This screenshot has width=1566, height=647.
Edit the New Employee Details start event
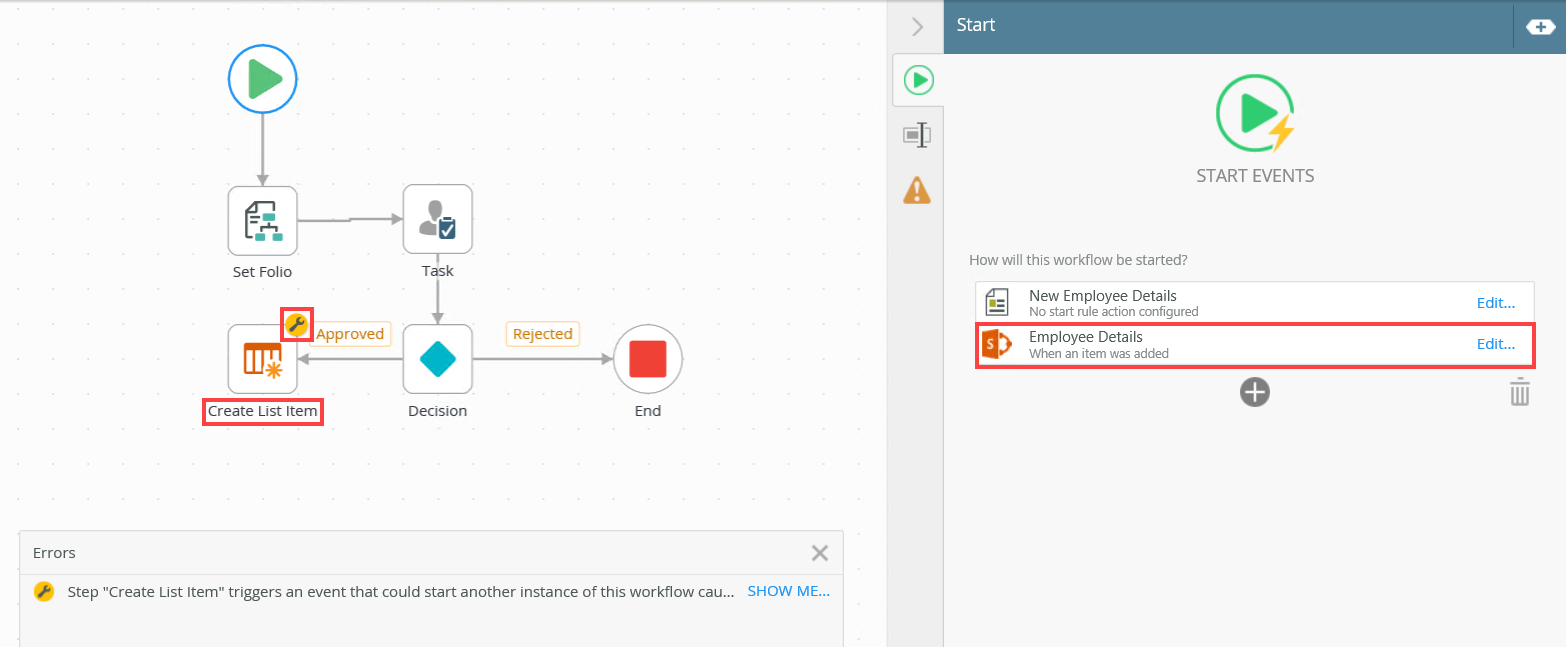point(1495,303)
